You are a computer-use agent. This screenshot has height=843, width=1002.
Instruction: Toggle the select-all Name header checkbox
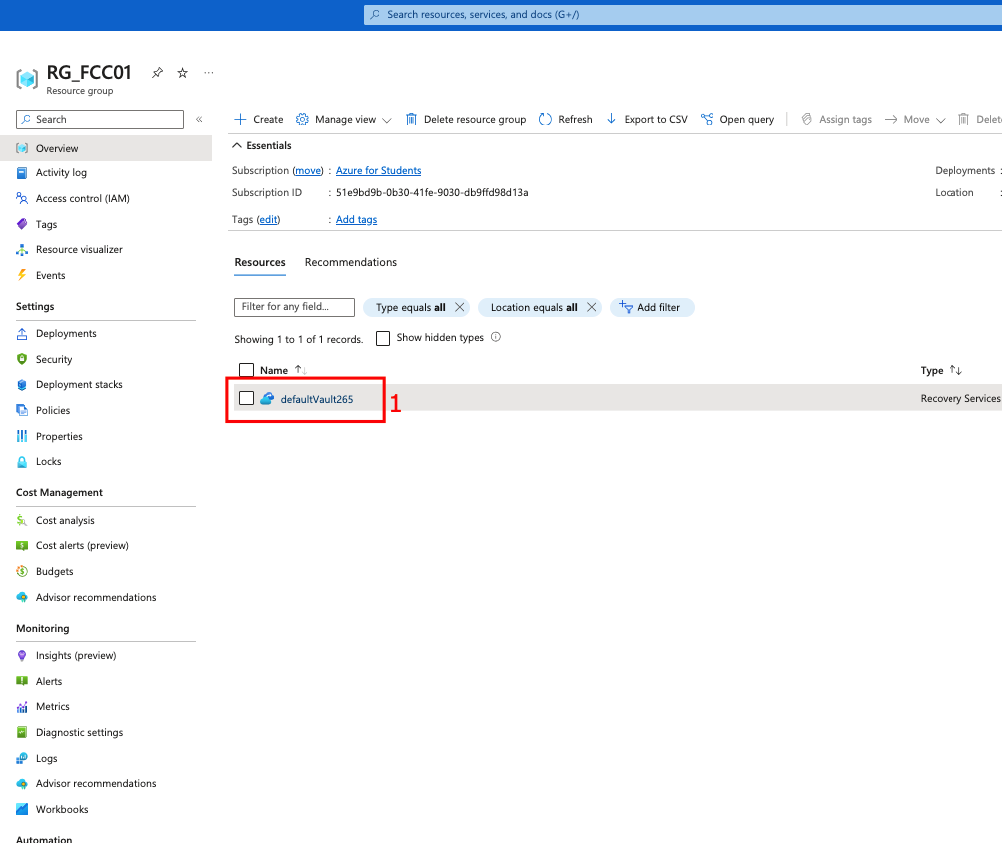tap(247, 370)
